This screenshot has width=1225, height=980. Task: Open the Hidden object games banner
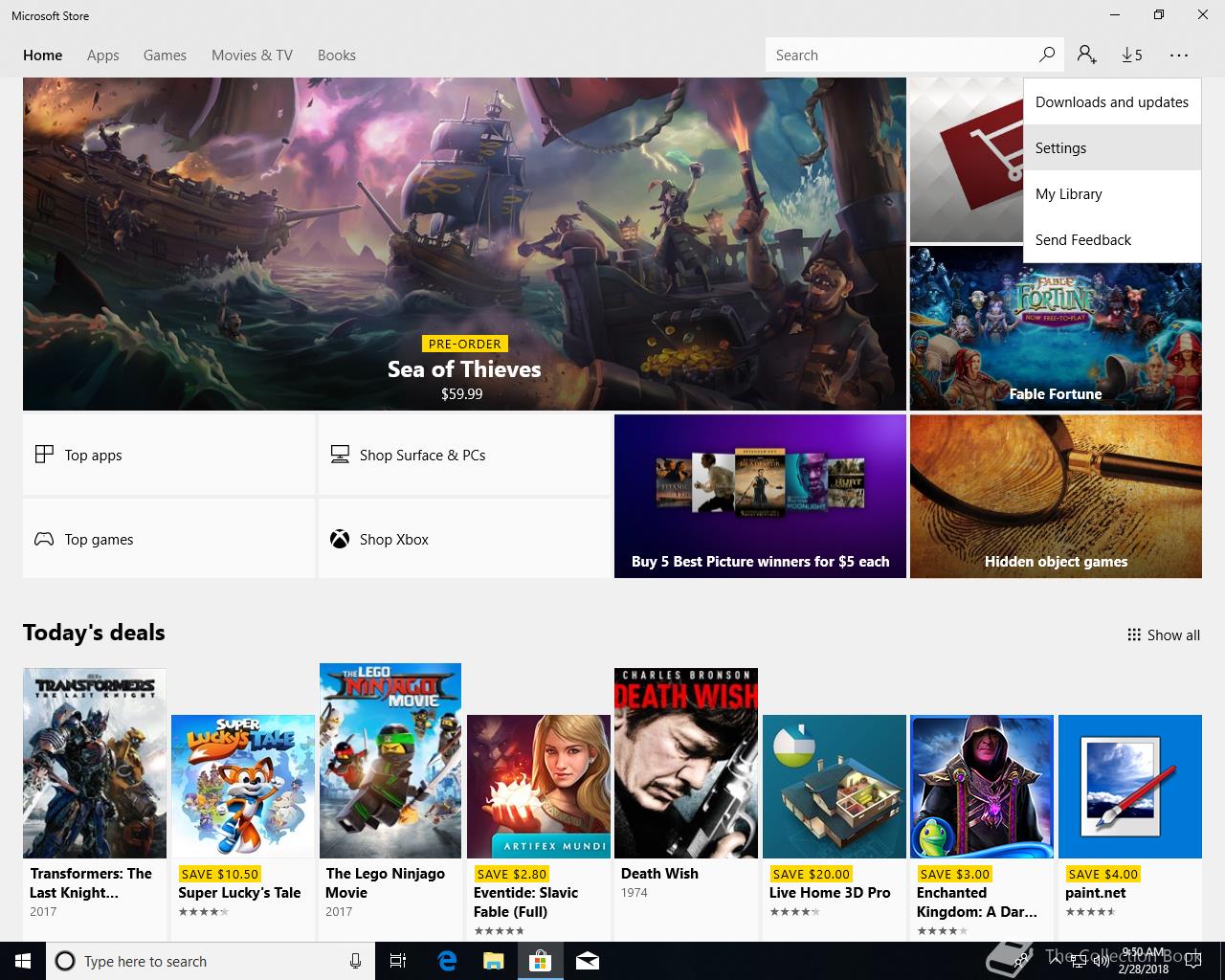click(1056, 496)
